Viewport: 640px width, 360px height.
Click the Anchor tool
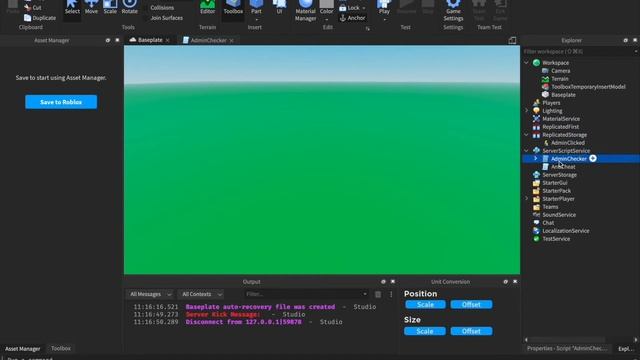click(x=352, y=18)
